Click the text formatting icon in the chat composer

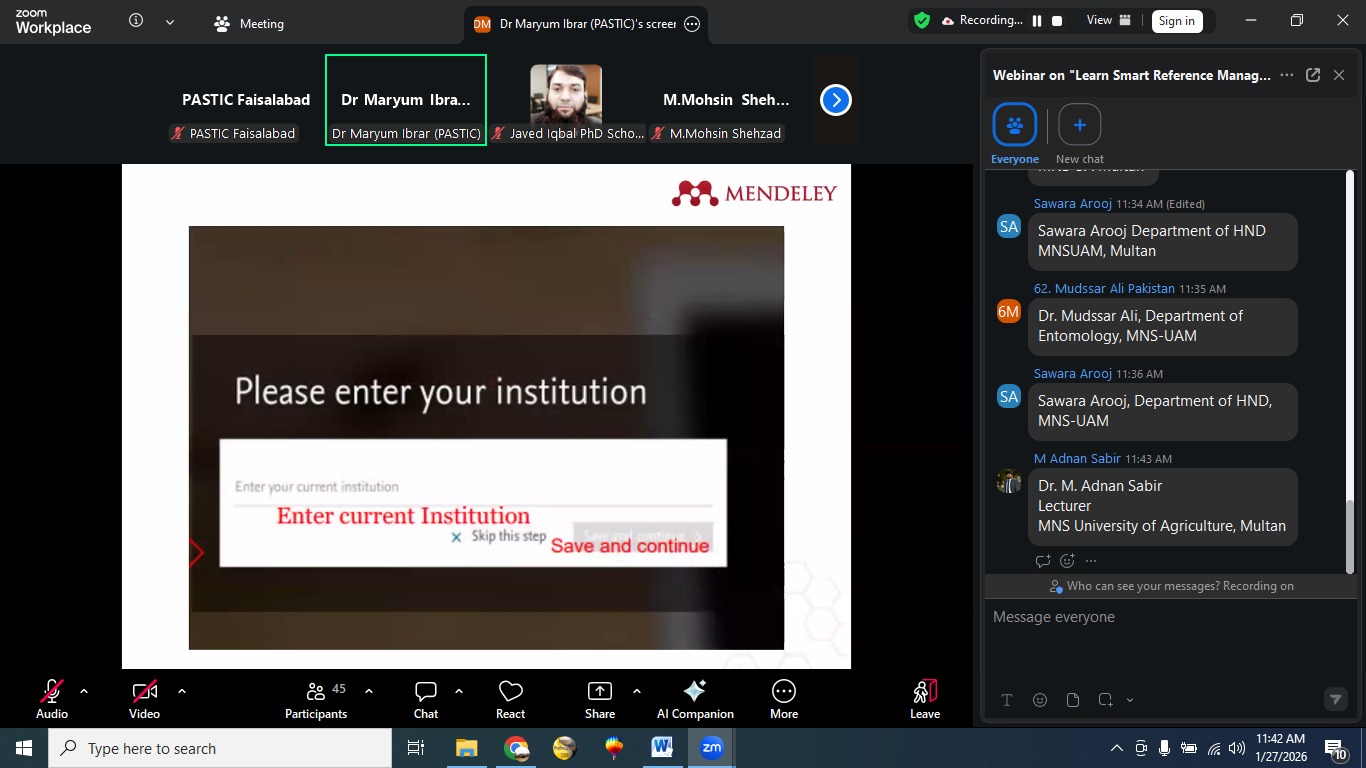click(1007, 700)
